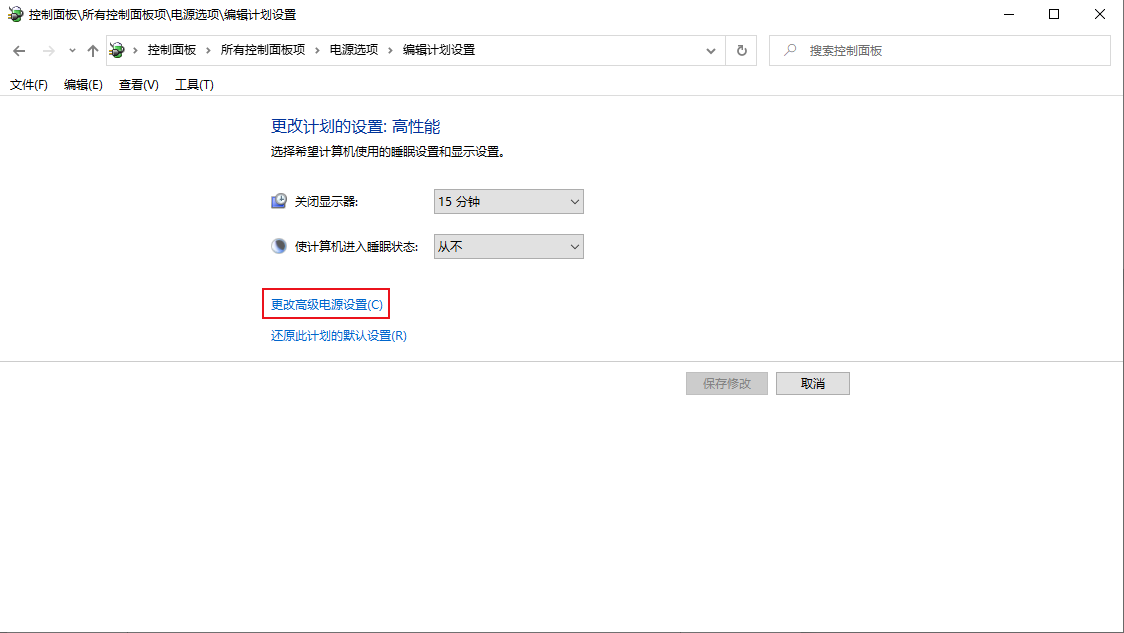The image size is (1124, 633).
Task: Minimize the control panel window
Action: coord(1009,14)
